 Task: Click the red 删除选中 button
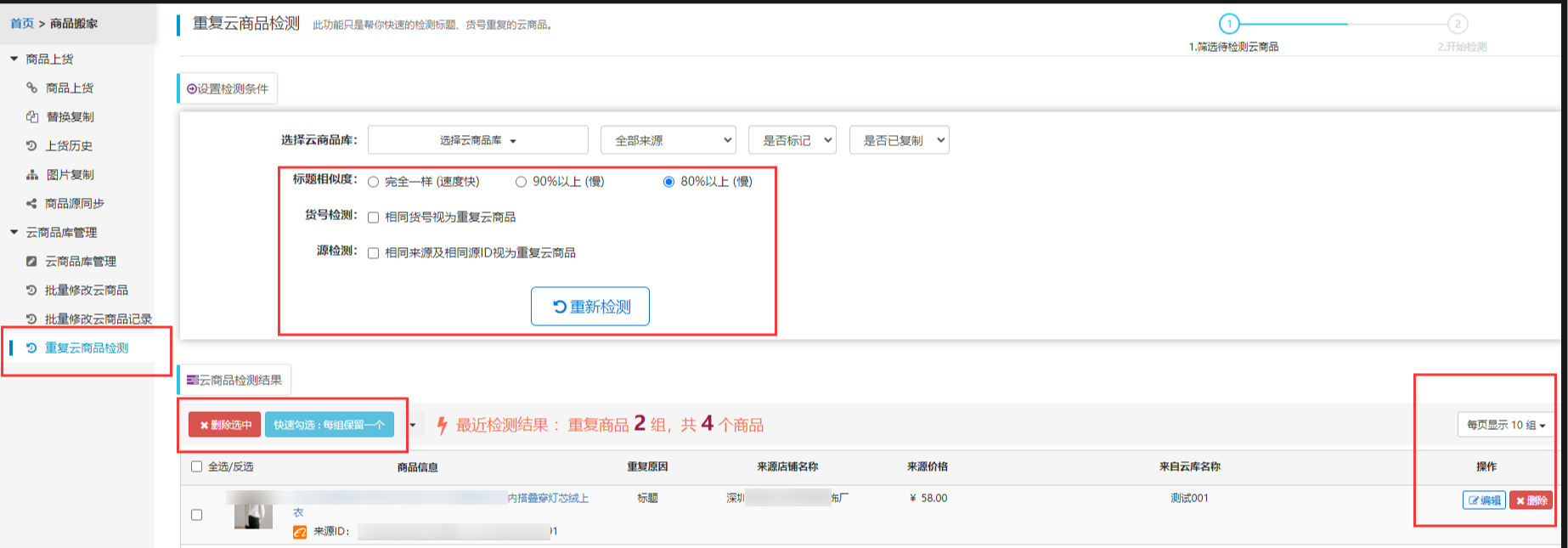[x=225, y=425]
